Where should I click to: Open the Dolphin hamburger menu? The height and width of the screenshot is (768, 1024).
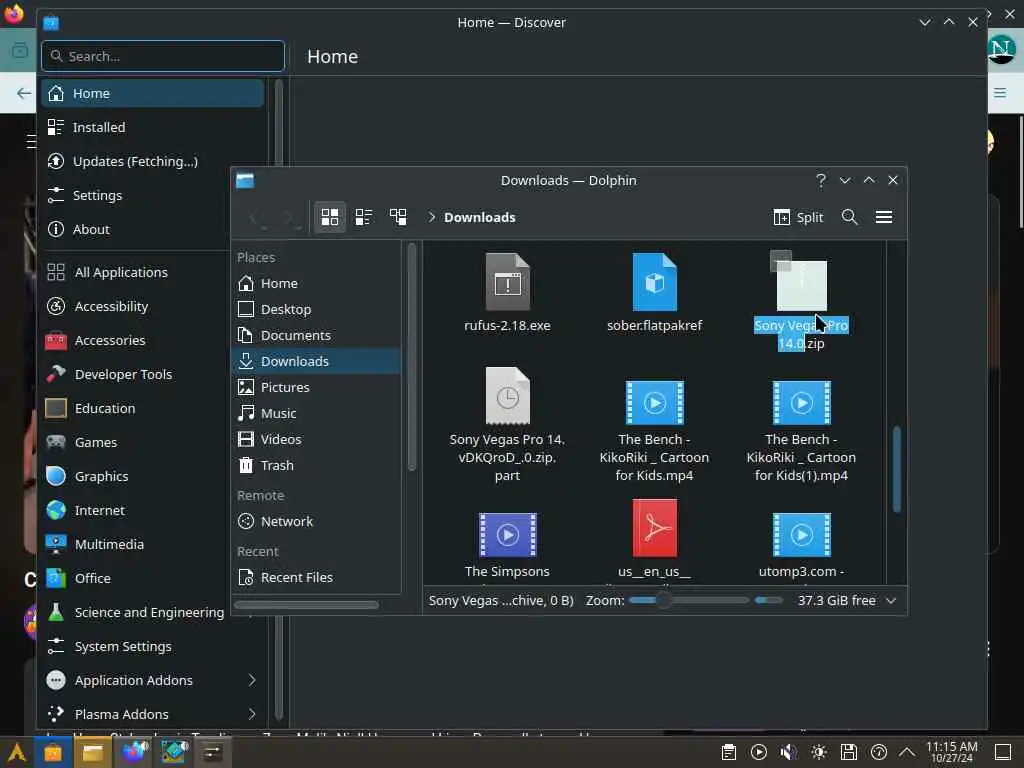coord(884,217)
